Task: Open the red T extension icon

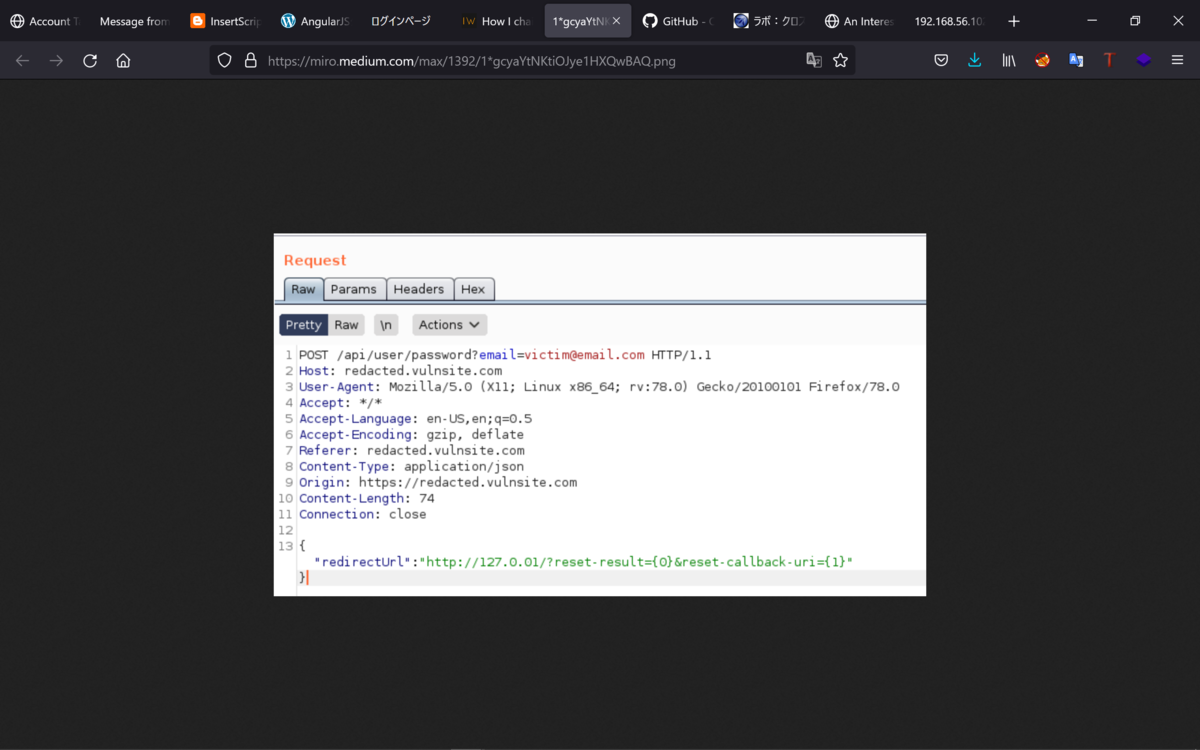Action: tap(1109, 61)
